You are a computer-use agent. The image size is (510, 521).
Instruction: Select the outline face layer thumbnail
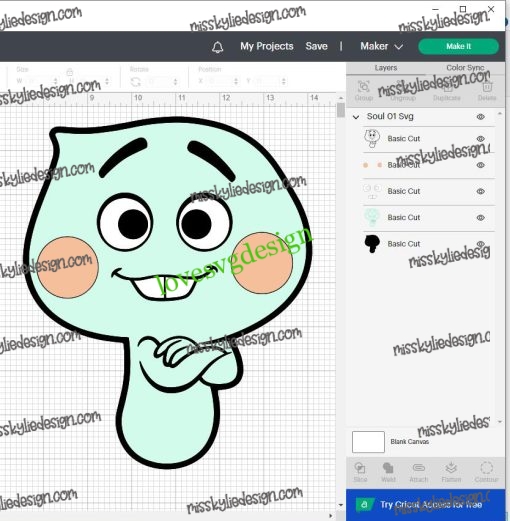(372, 138)
